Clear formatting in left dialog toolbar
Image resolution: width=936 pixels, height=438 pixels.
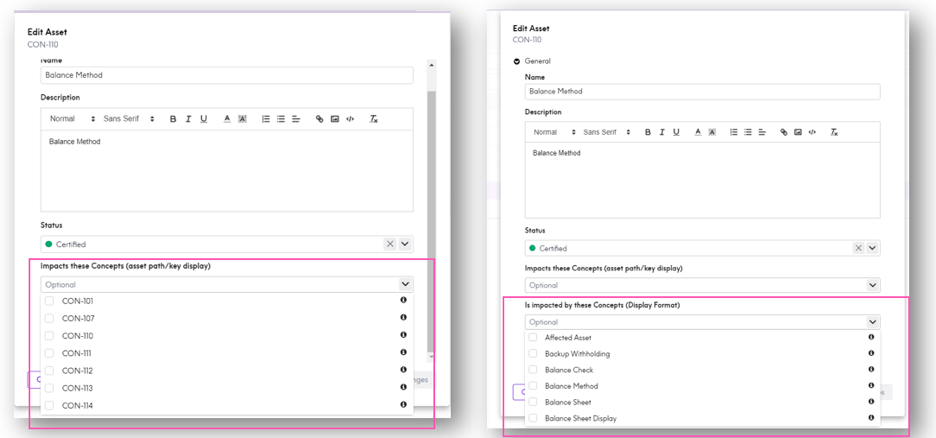(x=374, y=119)
